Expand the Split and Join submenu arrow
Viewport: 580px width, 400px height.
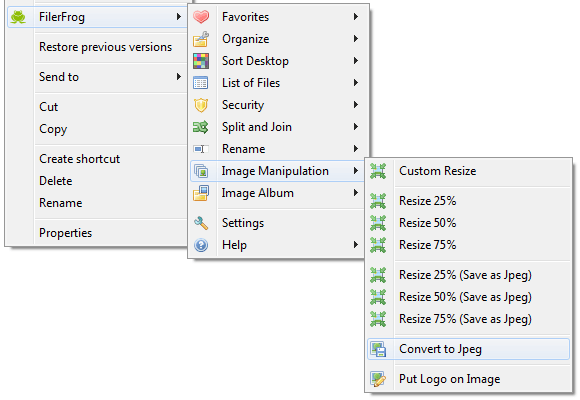(355, 127)
